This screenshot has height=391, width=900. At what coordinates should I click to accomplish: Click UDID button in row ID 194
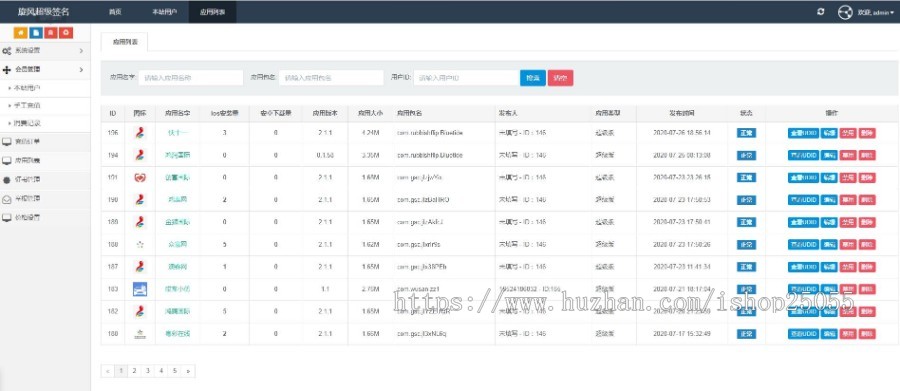point(803,155)
